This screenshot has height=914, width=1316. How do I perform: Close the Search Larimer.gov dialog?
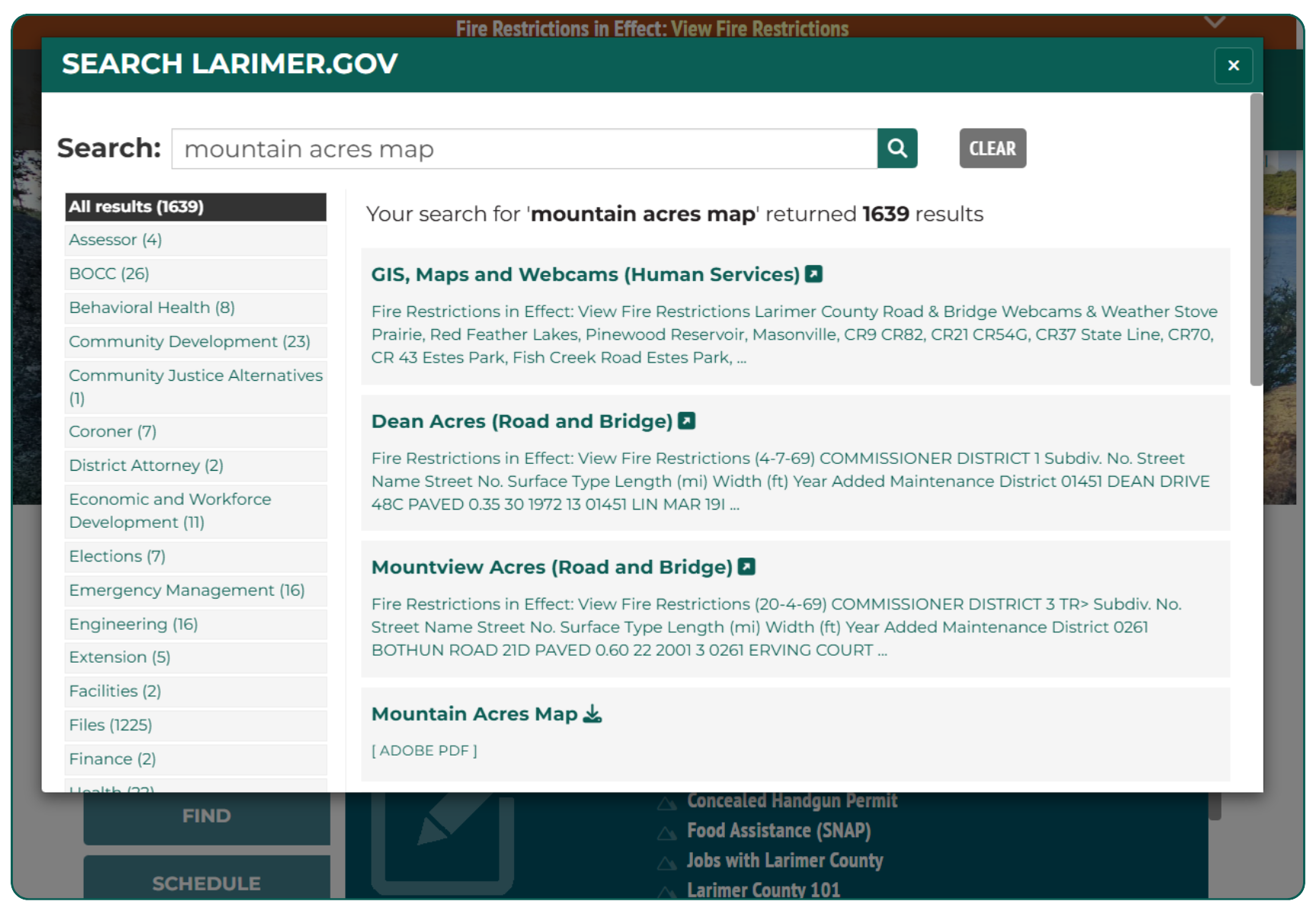point(1233,66)
